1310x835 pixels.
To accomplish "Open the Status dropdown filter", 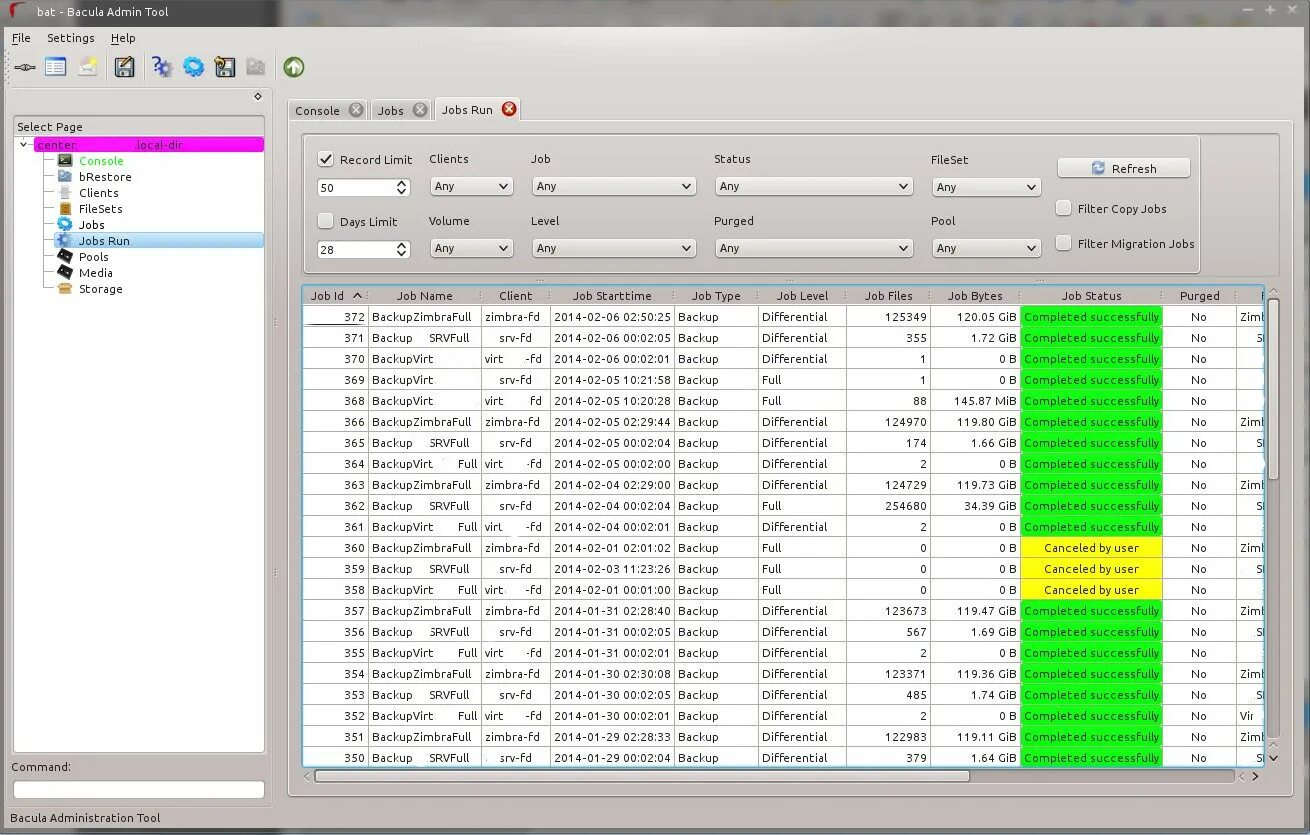I will click(814, 186).
